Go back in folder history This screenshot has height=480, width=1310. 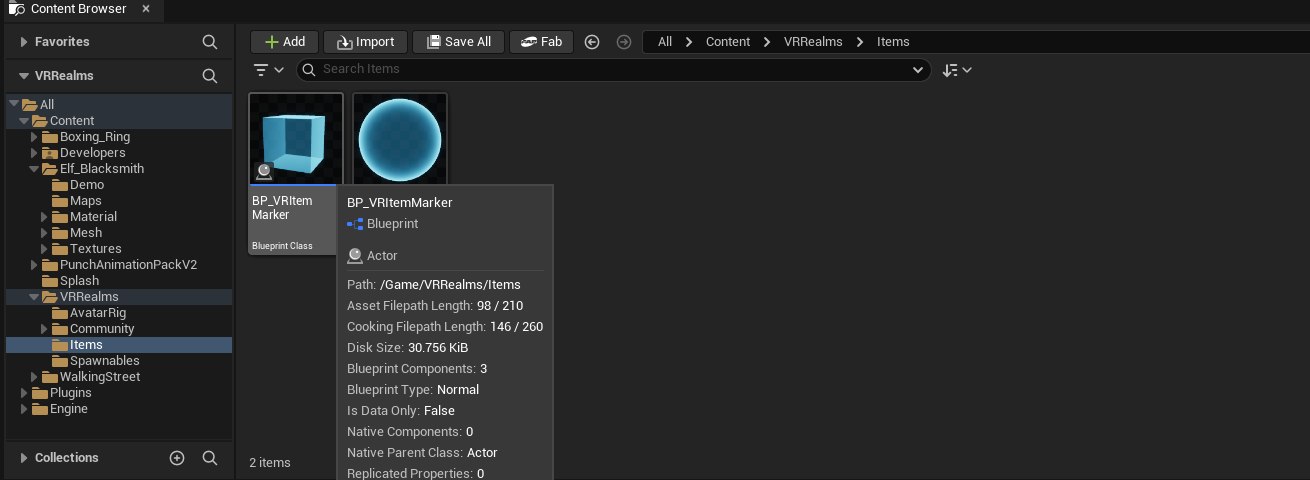tap(592, 42)
